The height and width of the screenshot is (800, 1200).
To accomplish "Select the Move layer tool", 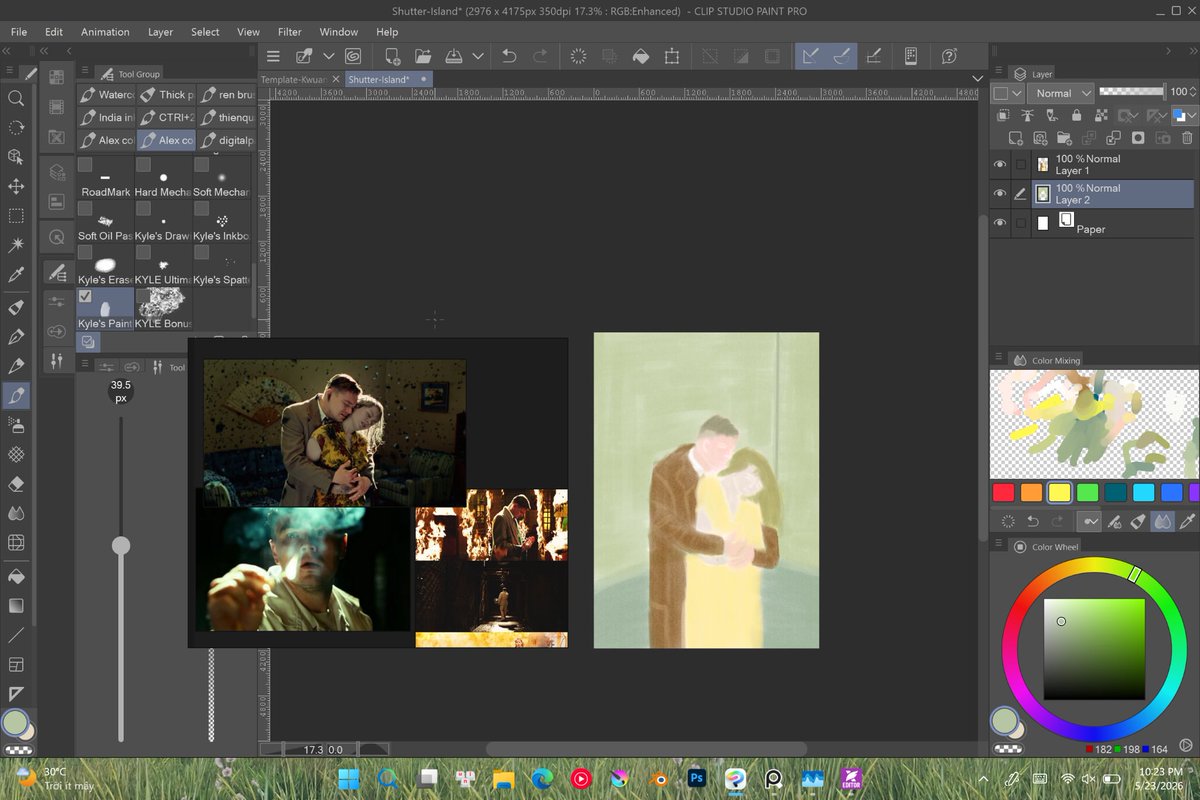I will (x=16, y=186).
